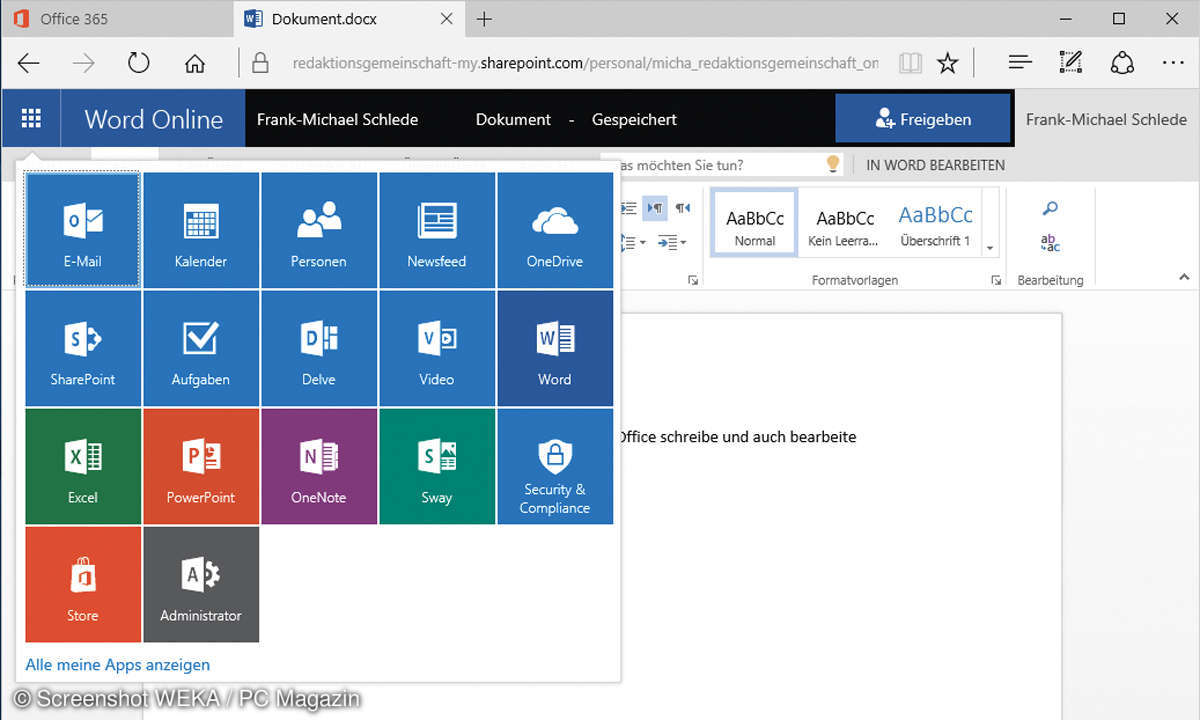This screenshot has width=1200, height=720.
Task: Launch the PowerPoint tile
Action: (201, 466)
